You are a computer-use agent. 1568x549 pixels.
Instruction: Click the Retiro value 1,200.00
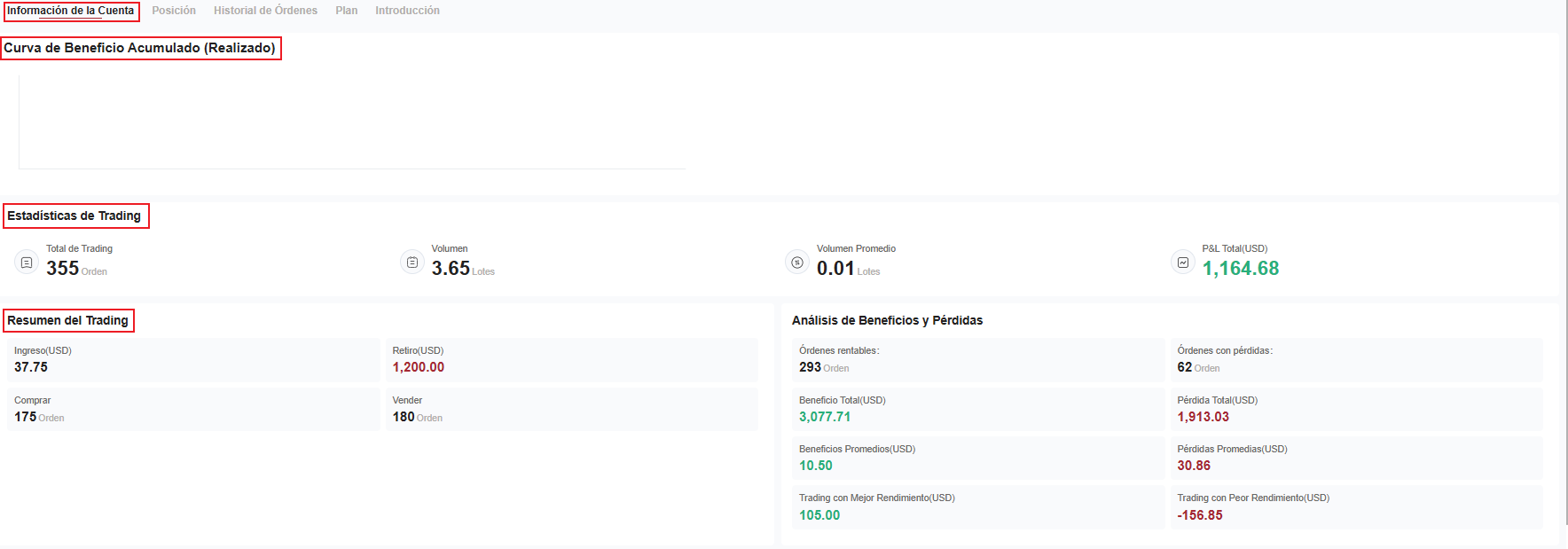click(x=419, y=367)
